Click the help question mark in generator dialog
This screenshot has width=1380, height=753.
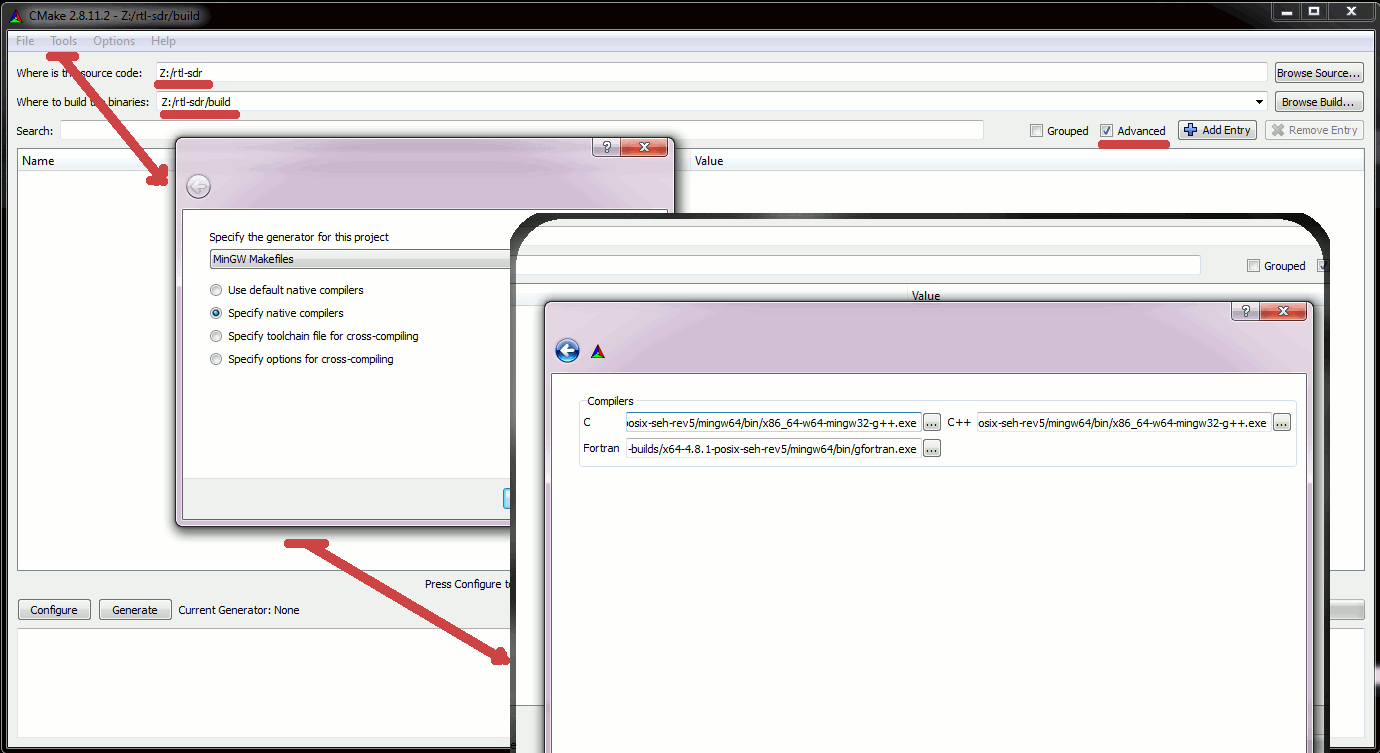(606, 147)
